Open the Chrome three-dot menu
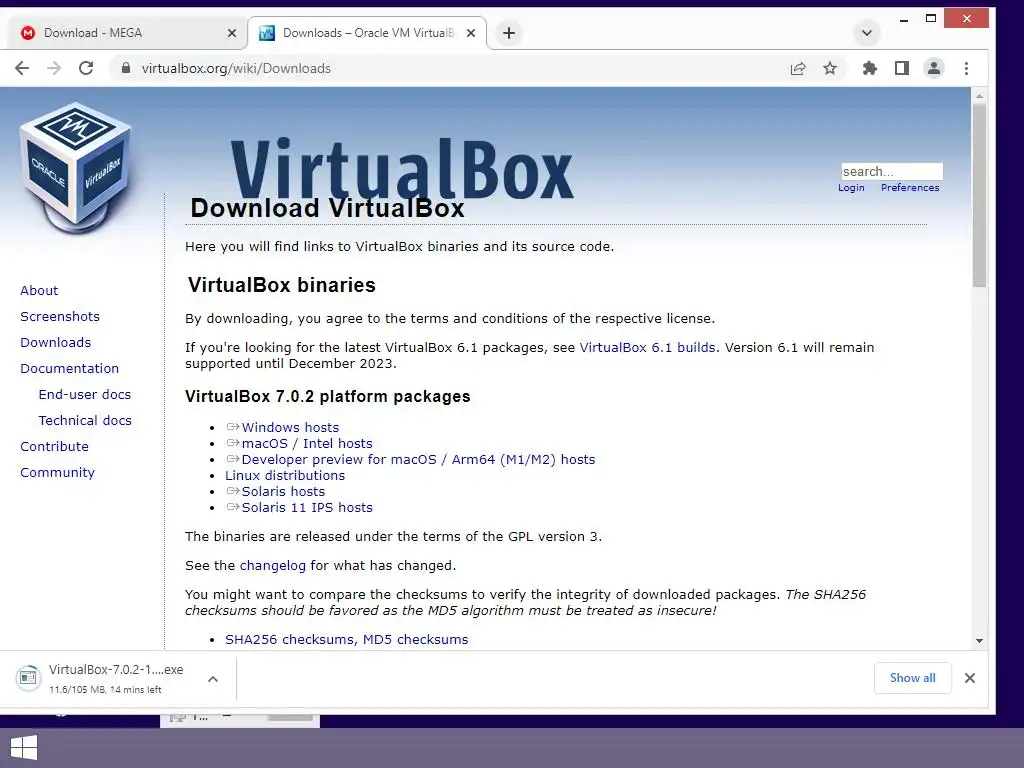 pyautogui.click(x=967, y=68)
